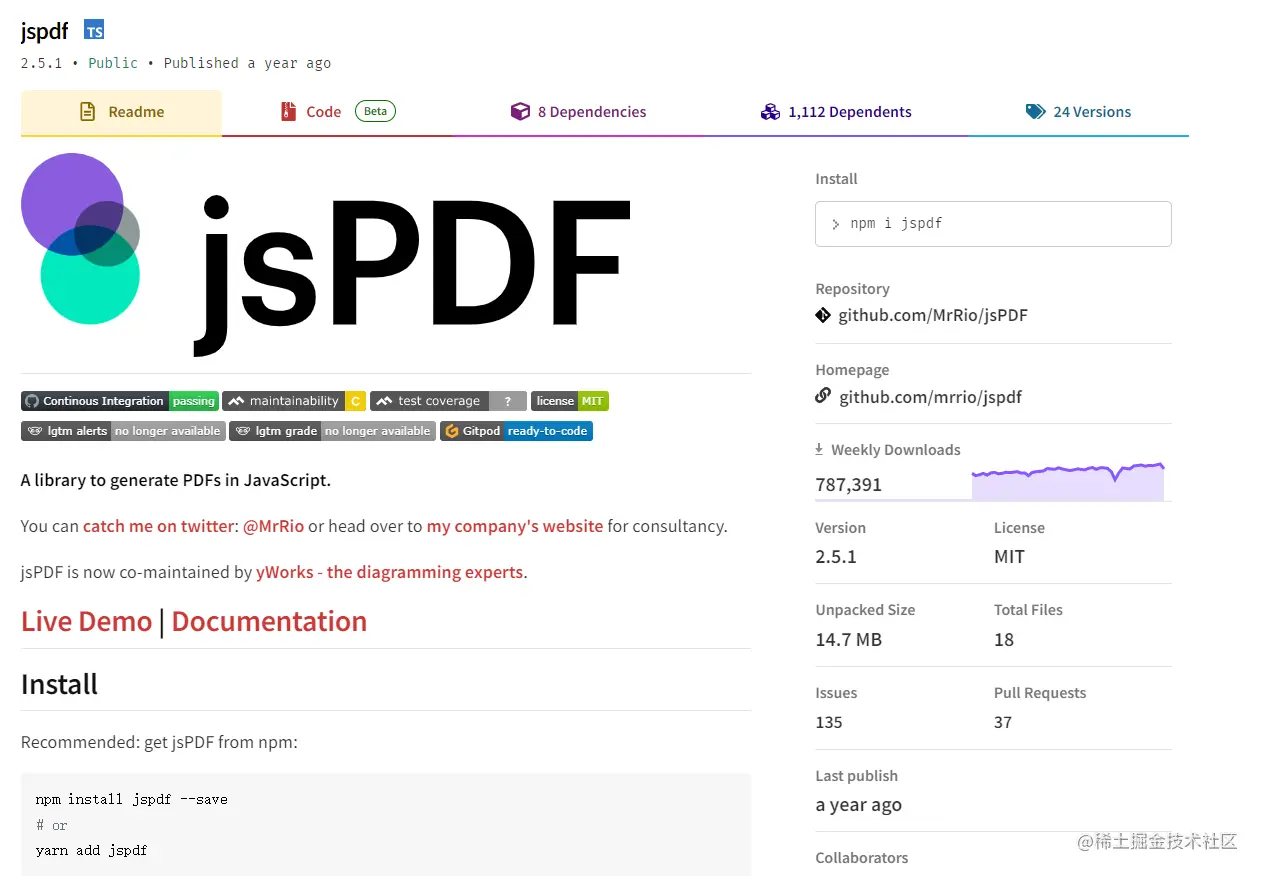The height and width of the screenshot is (876, 1262).
Task: Click the weekly downloads sparkline chart
Action: [x=1068, y=481]
